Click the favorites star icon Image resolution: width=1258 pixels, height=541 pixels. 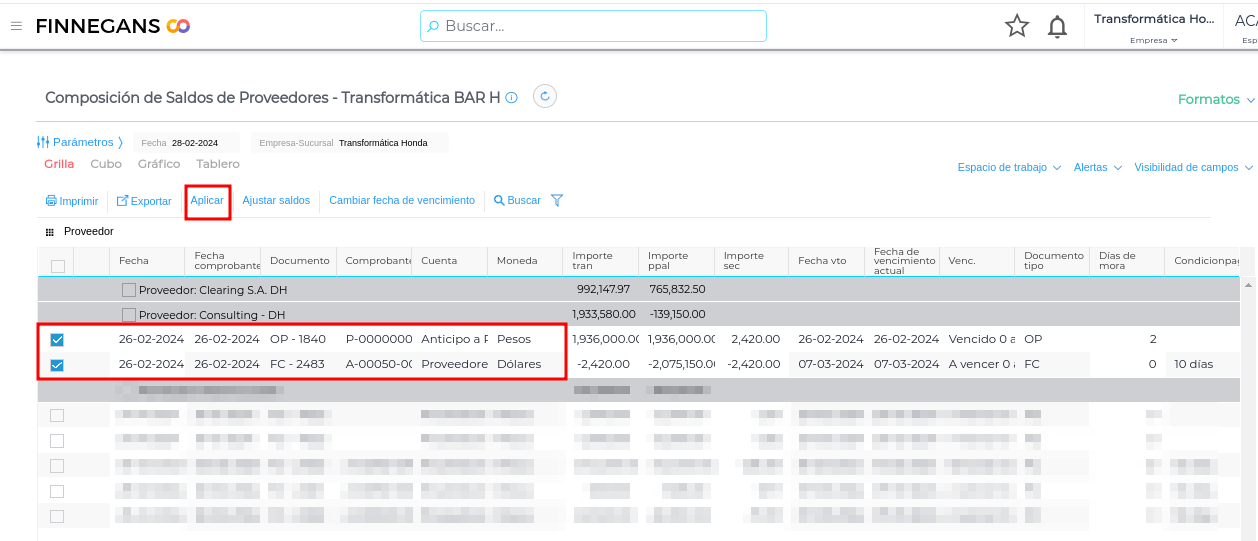coord(1017,26)
